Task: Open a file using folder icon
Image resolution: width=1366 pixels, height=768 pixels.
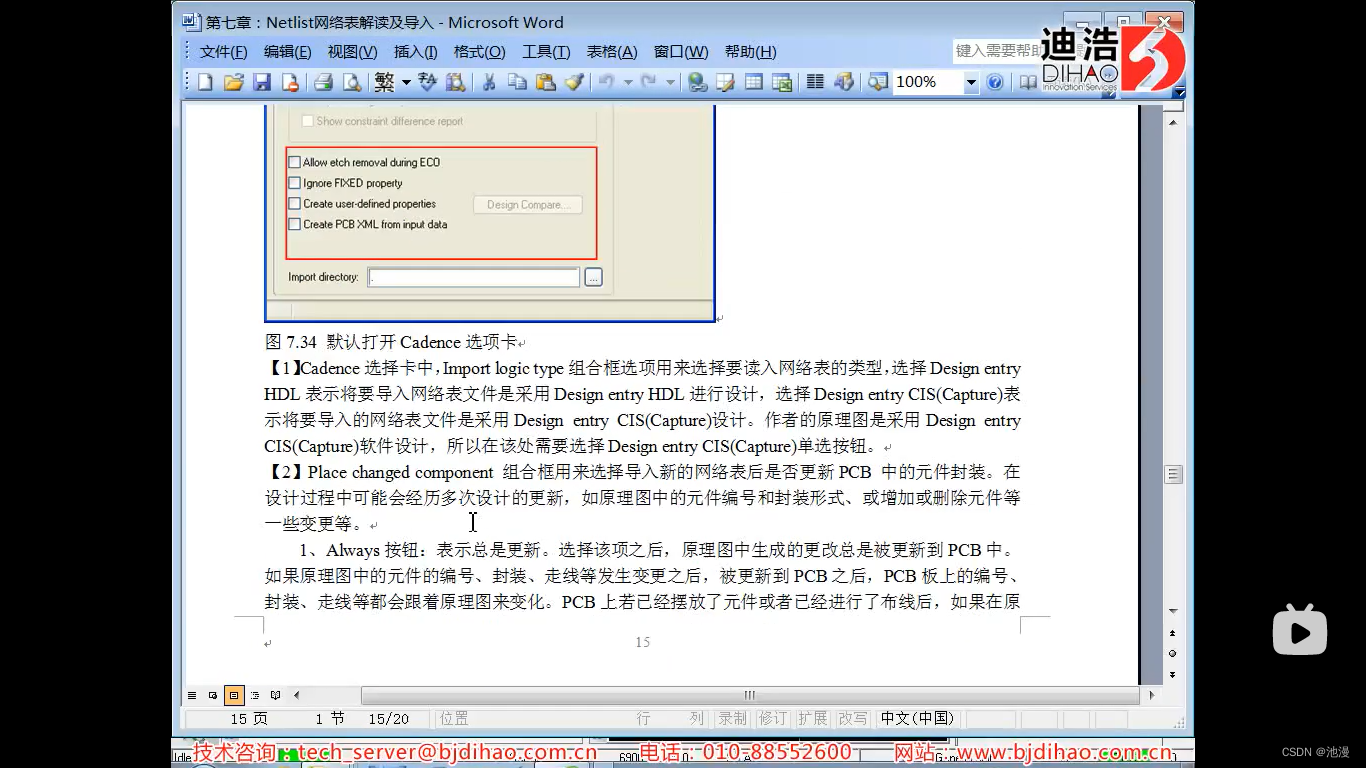Action: coord(233,82)
